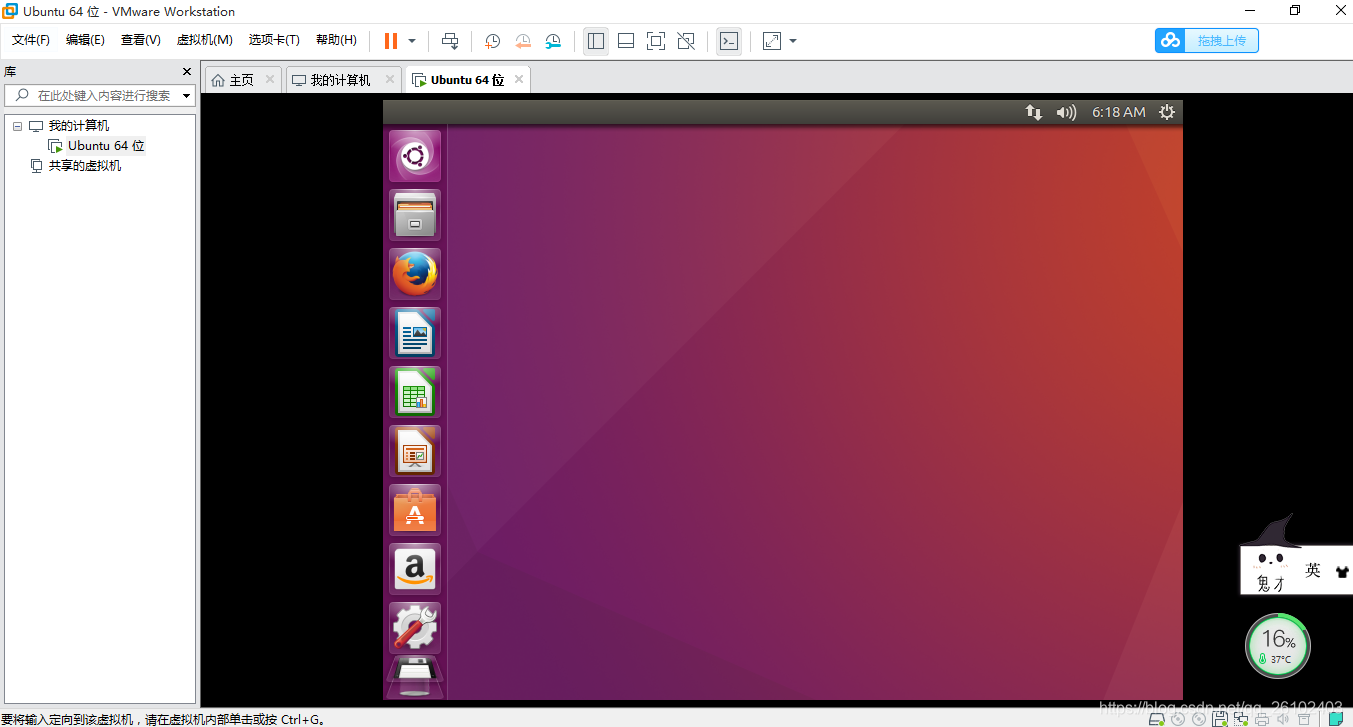This screenshot has width=1353, height=727.
Task: Open Ubuntu System Settings
Action: (x=414, y=628)
